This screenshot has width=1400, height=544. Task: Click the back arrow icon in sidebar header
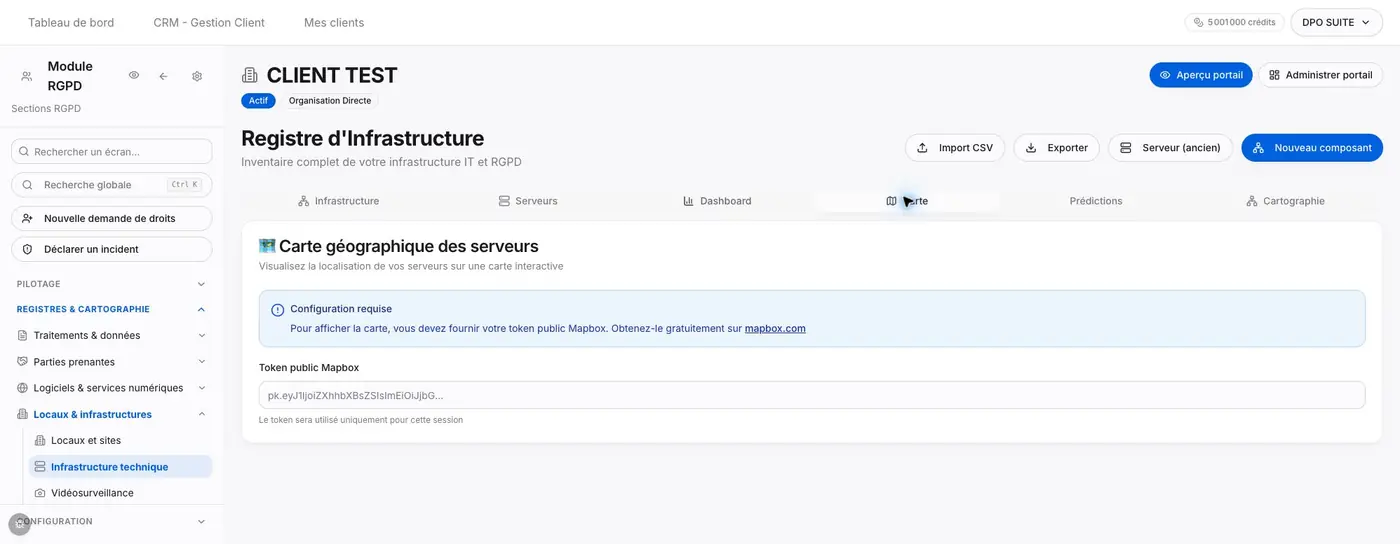click(163, 76)
